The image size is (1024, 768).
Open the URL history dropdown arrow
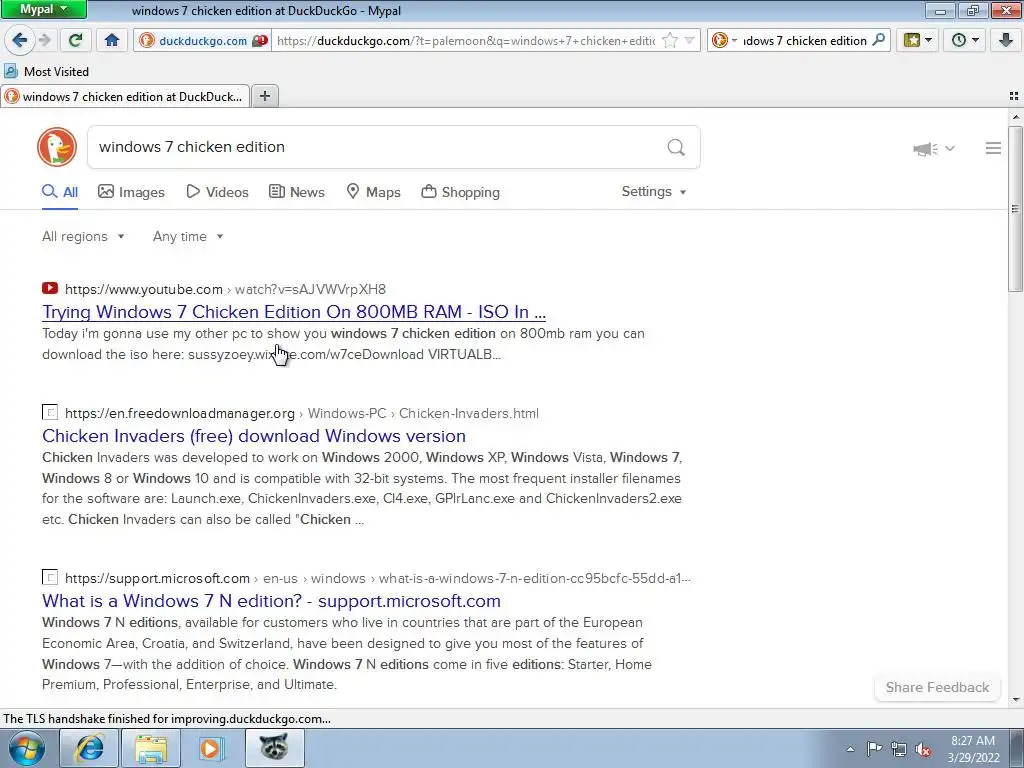point(690,40)
